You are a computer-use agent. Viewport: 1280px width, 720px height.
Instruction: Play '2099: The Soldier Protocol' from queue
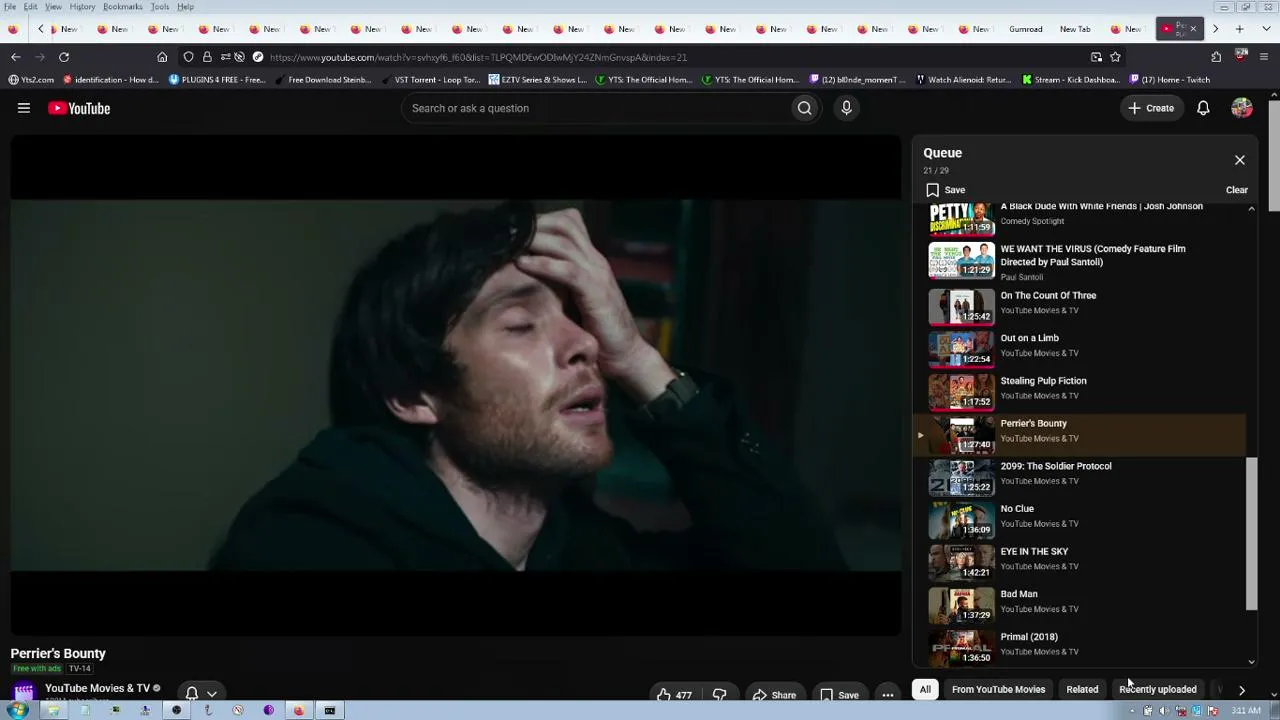[1080, 477]
